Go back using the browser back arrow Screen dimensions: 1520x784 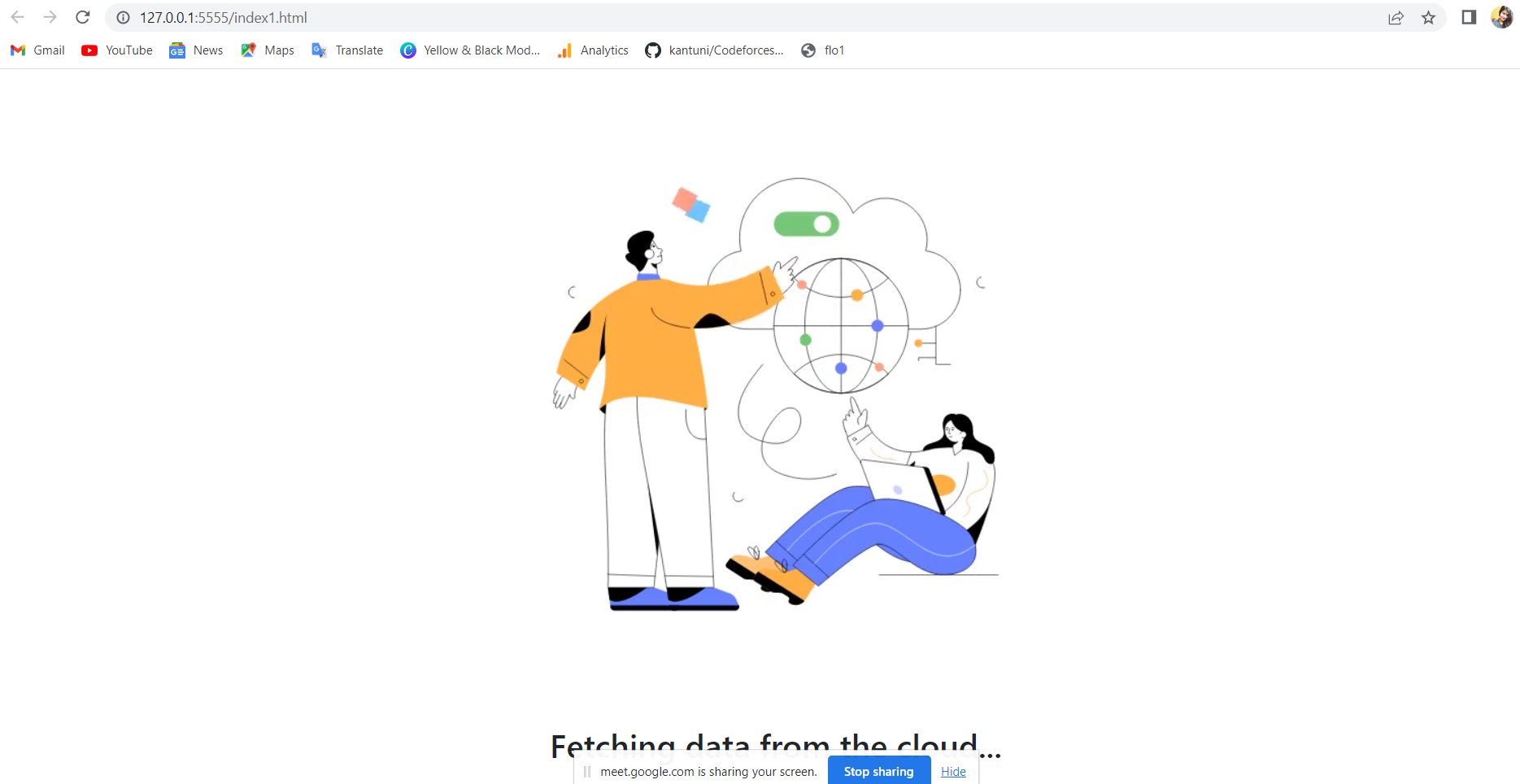pos(18,17)
